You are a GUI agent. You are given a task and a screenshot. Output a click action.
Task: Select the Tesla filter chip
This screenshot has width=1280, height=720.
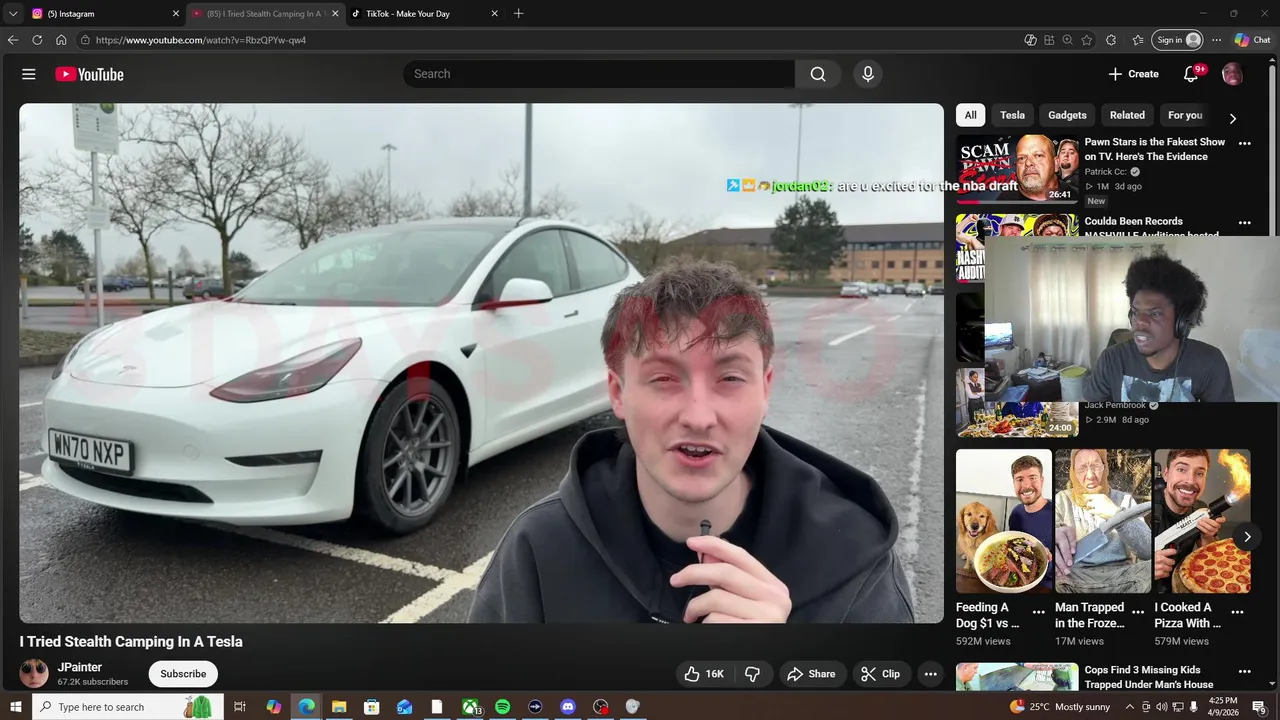pyautogui.click(x=1012, y=115)
